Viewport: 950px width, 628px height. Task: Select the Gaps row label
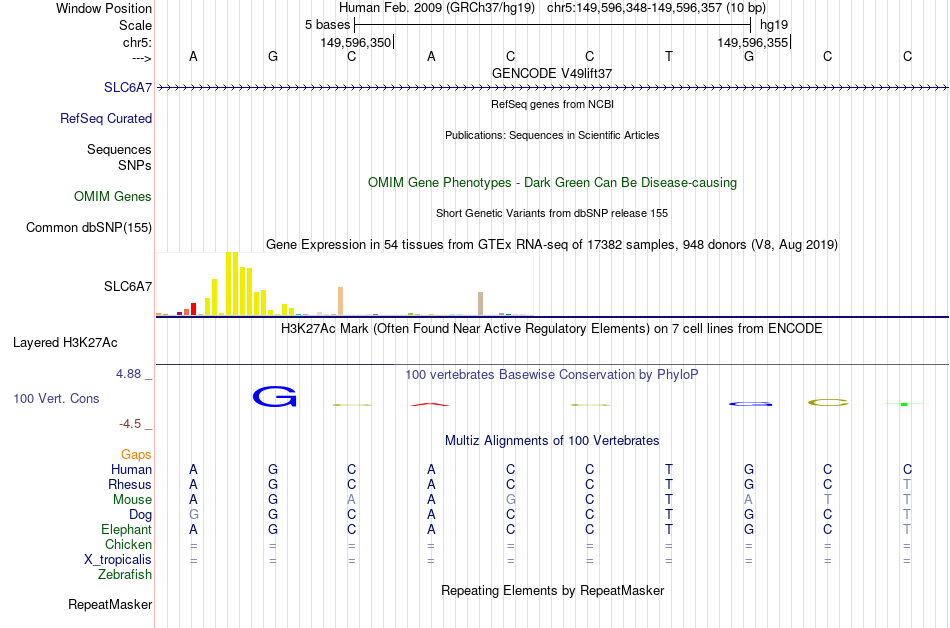click(x=136, y=454)
